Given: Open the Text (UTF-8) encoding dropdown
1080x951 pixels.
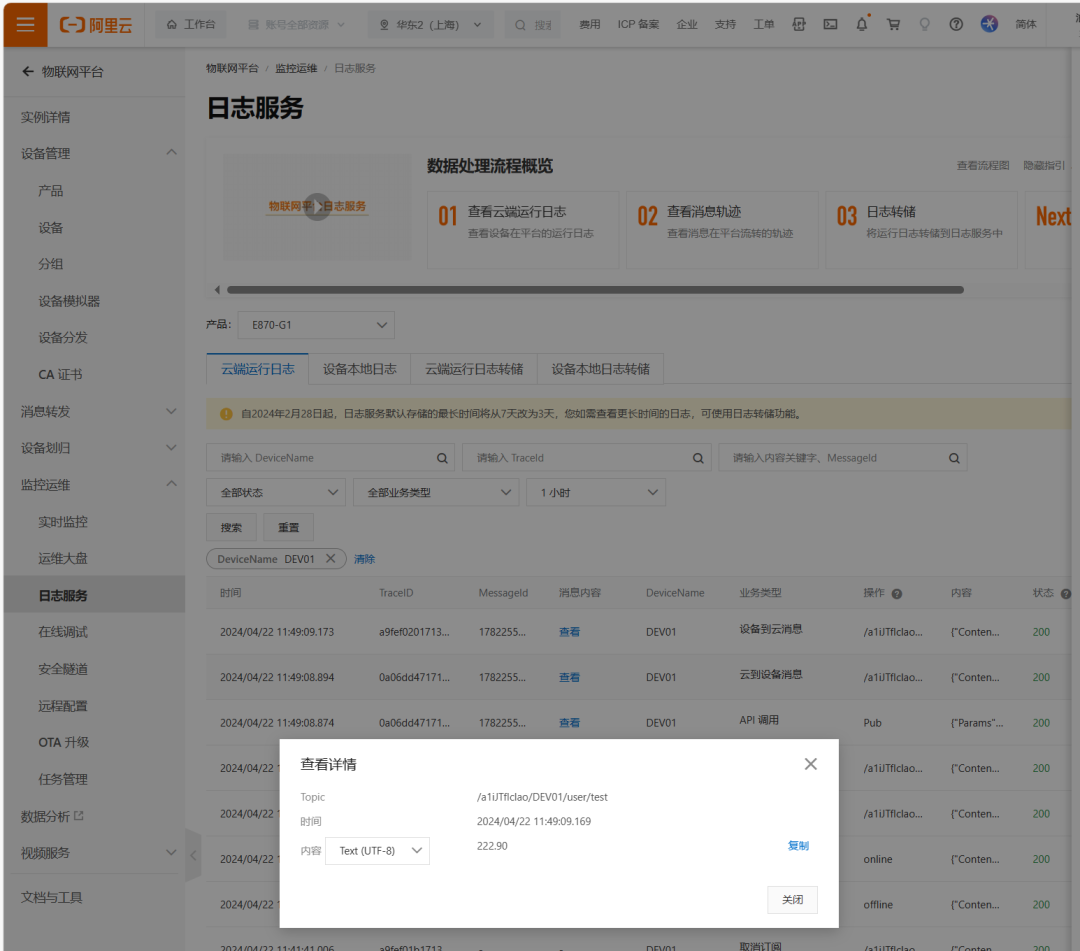Looking at the screenshot, I should coord(377,851).
